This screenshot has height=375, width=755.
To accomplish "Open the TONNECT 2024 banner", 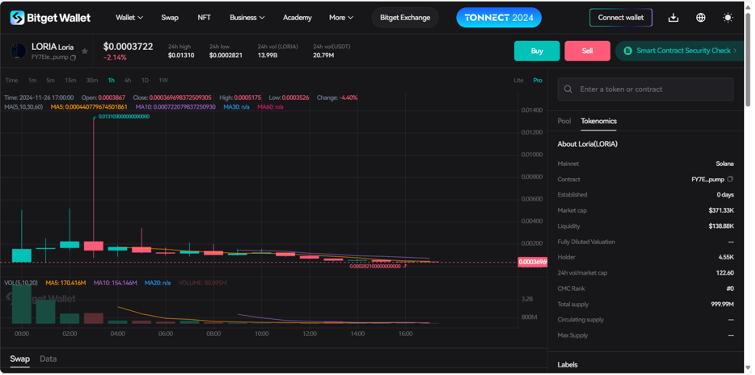I will pyautogui.click(x=499, y=18).
